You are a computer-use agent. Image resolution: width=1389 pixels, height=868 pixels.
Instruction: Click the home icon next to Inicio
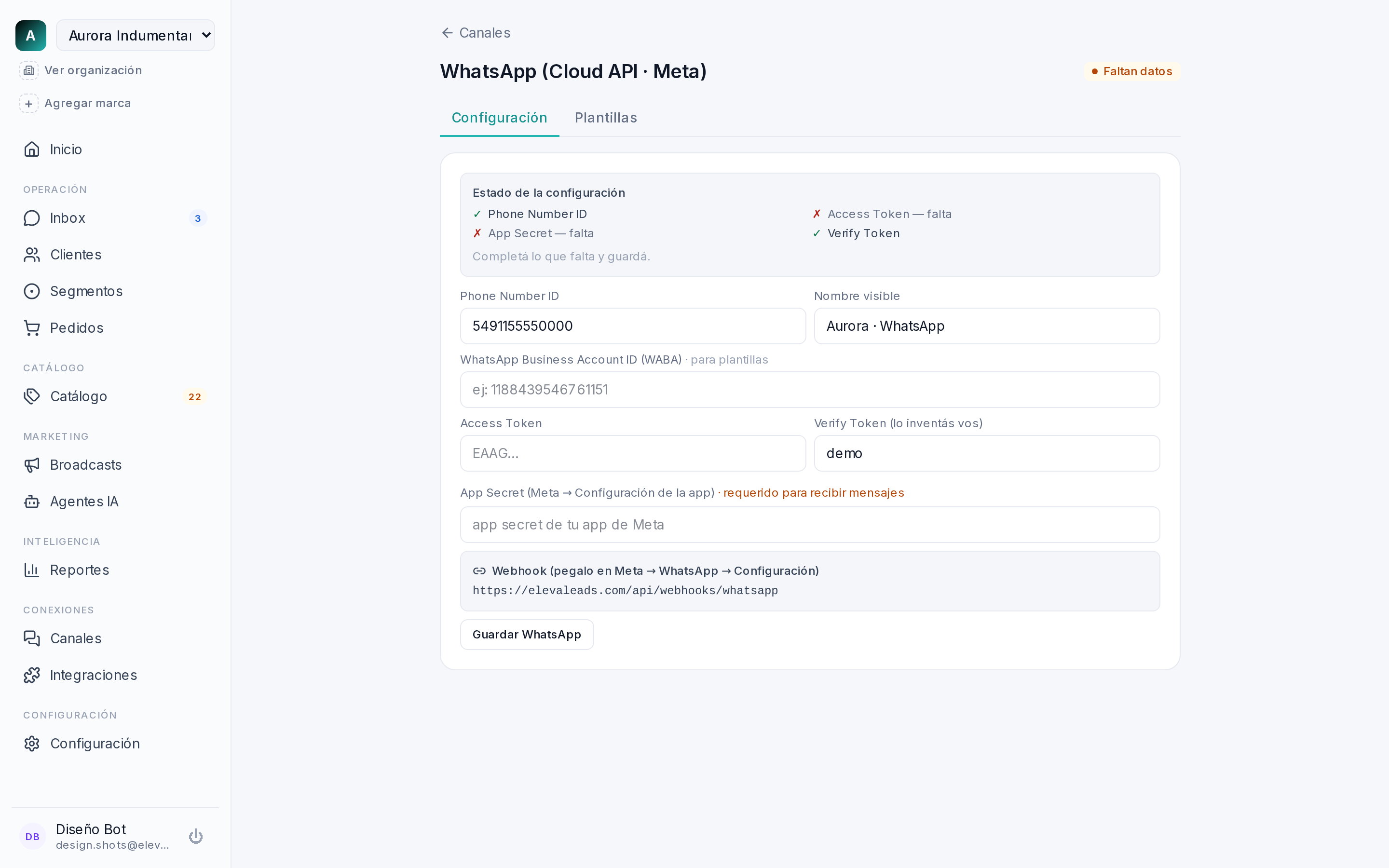(32, 149)
